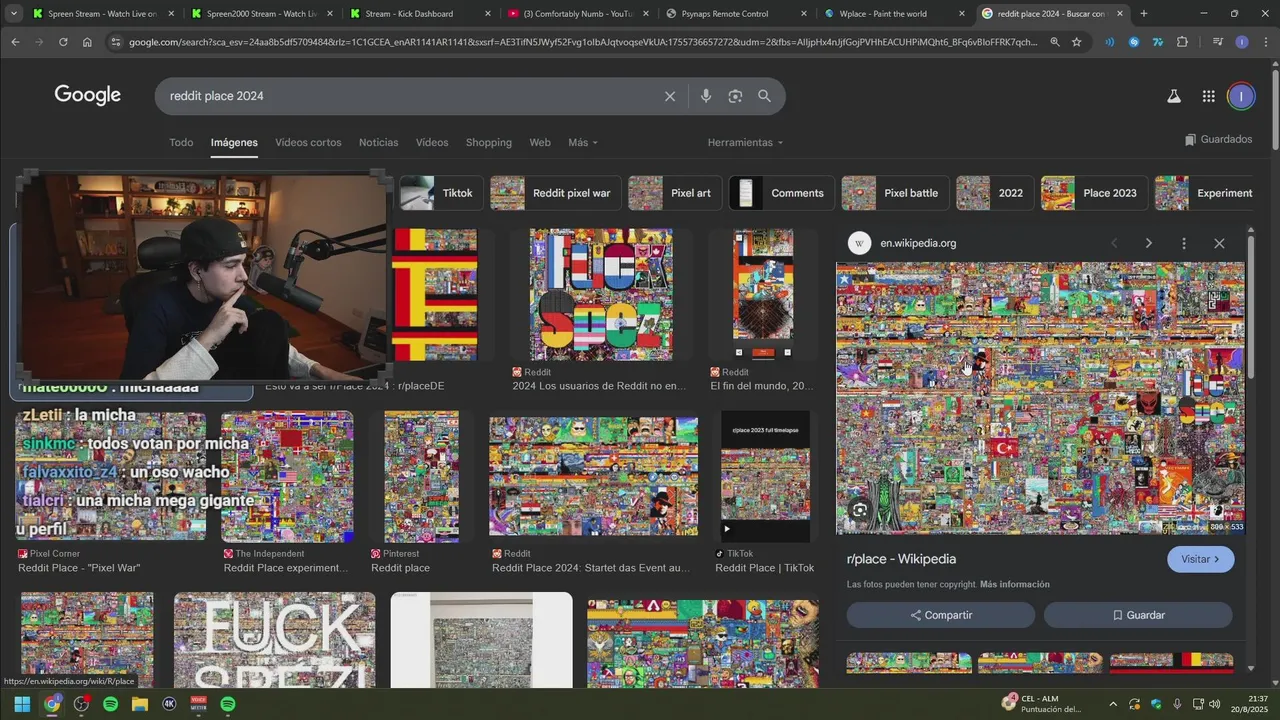Bookmark this page with the star icon
The height and width of the screenshot is (720, 1280).
(1077, 42)
